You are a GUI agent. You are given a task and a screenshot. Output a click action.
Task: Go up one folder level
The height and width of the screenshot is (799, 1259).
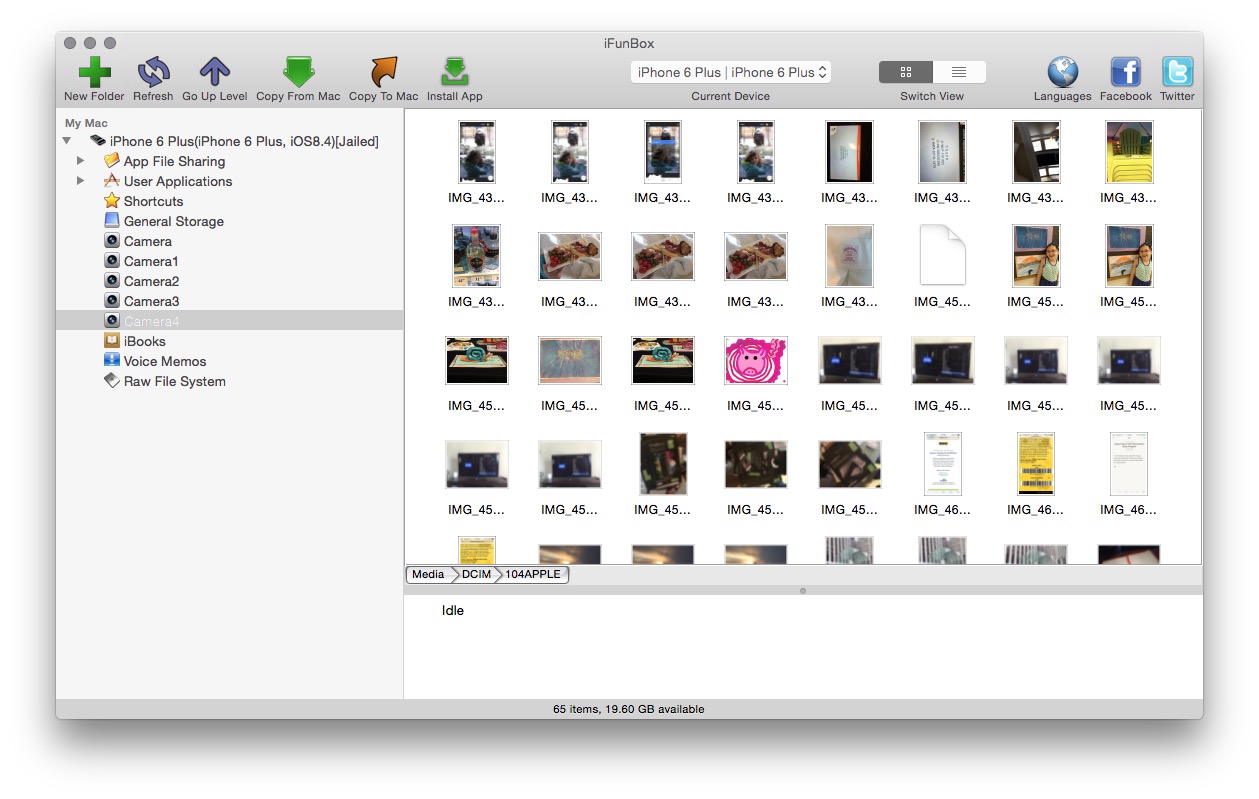214,73
